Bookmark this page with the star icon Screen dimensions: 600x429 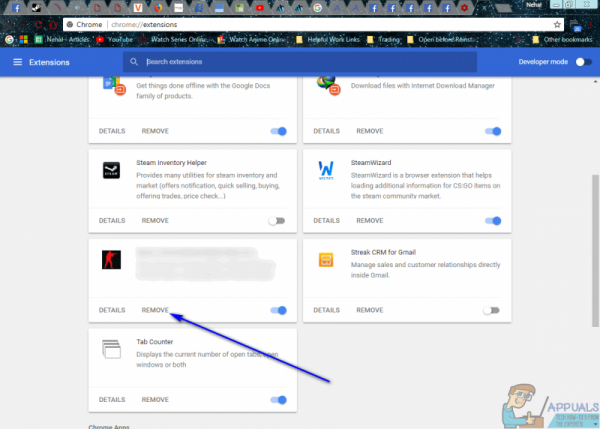[x=557, y=24]
